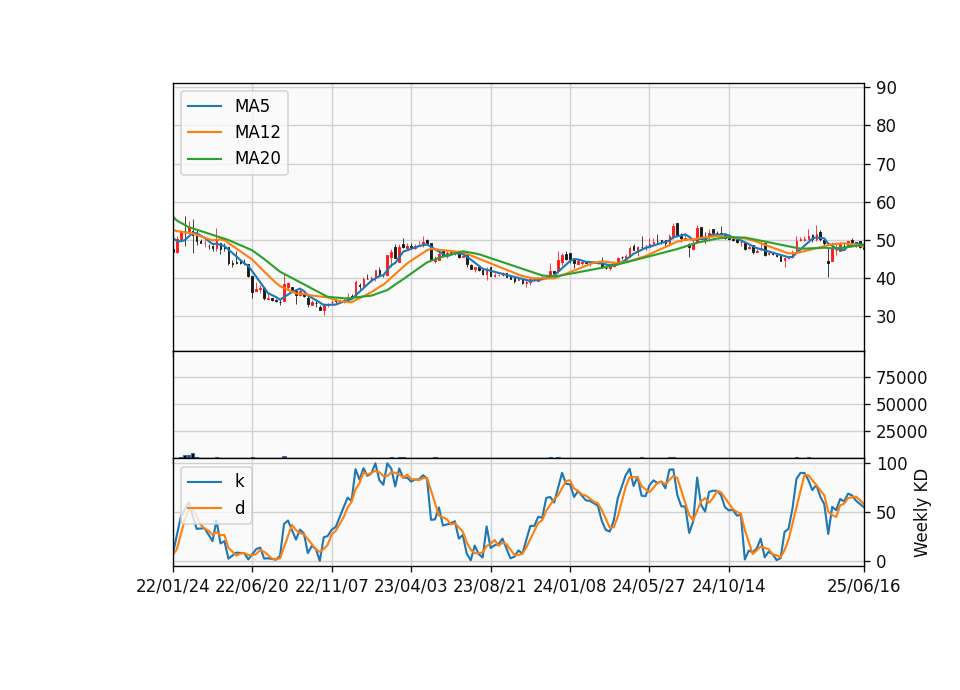Image resolution: width=960 pixels, height=690 pixels.
Task: Click the 22/11/07 date tick label
Action: (x=332, y=586)
